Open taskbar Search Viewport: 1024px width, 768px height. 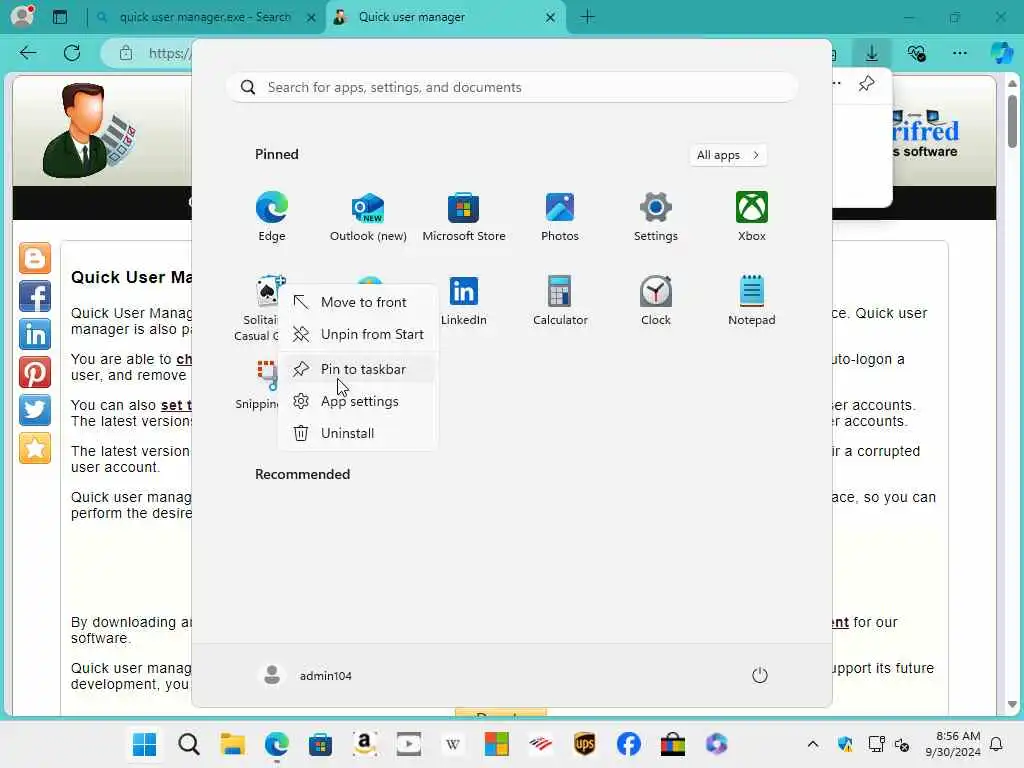pos(189,744)
